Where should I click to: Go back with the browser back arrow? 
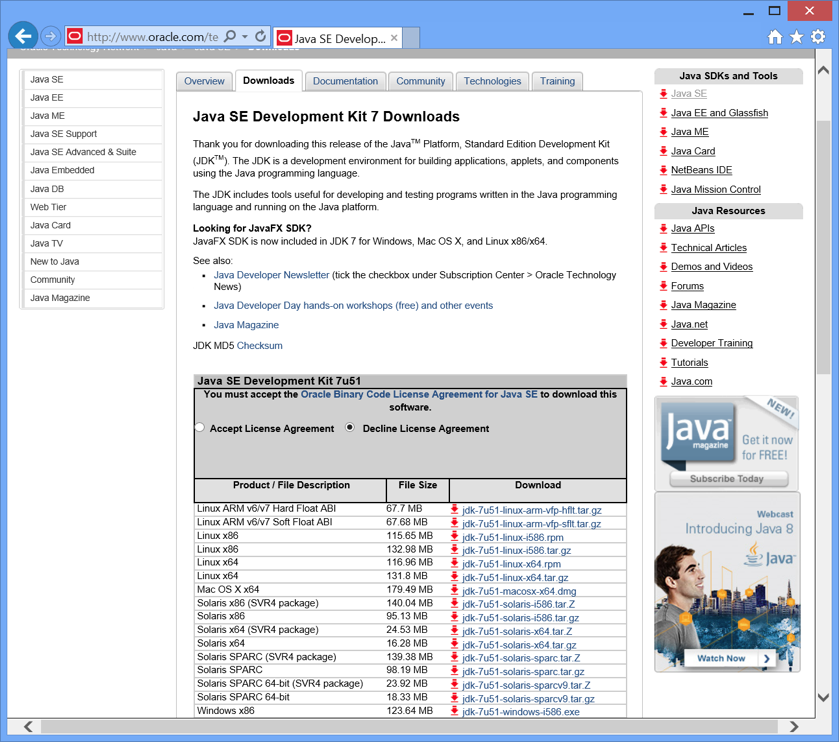pyautogui.click(x=23, y=36)
